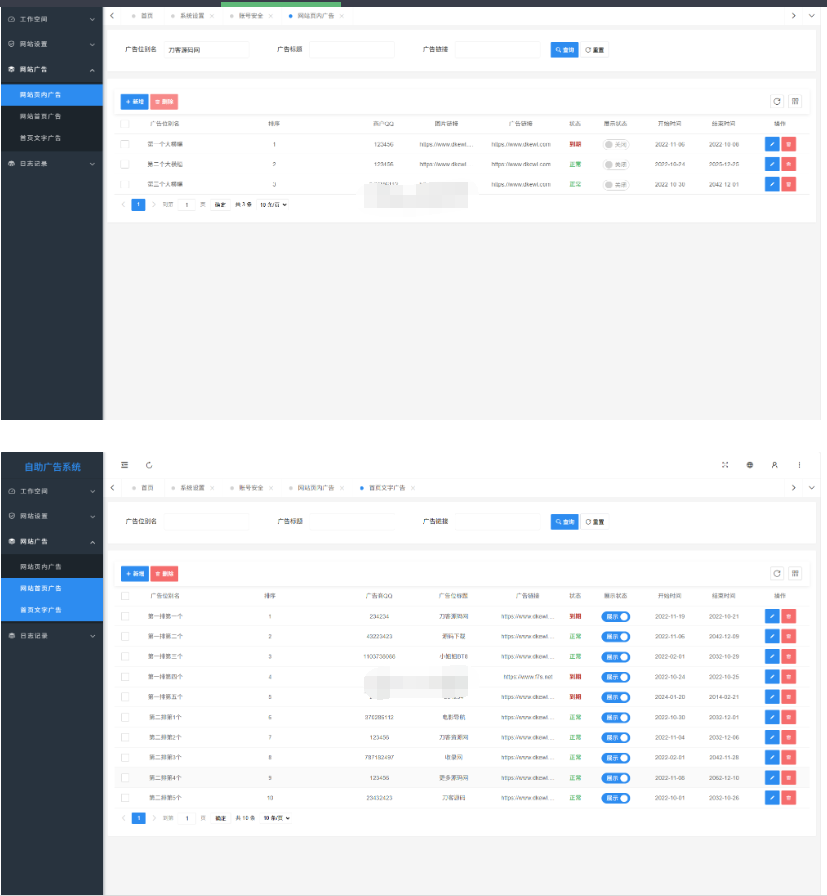Click the 广告位别名 field containing 刀客源码网

coord(206,49)
